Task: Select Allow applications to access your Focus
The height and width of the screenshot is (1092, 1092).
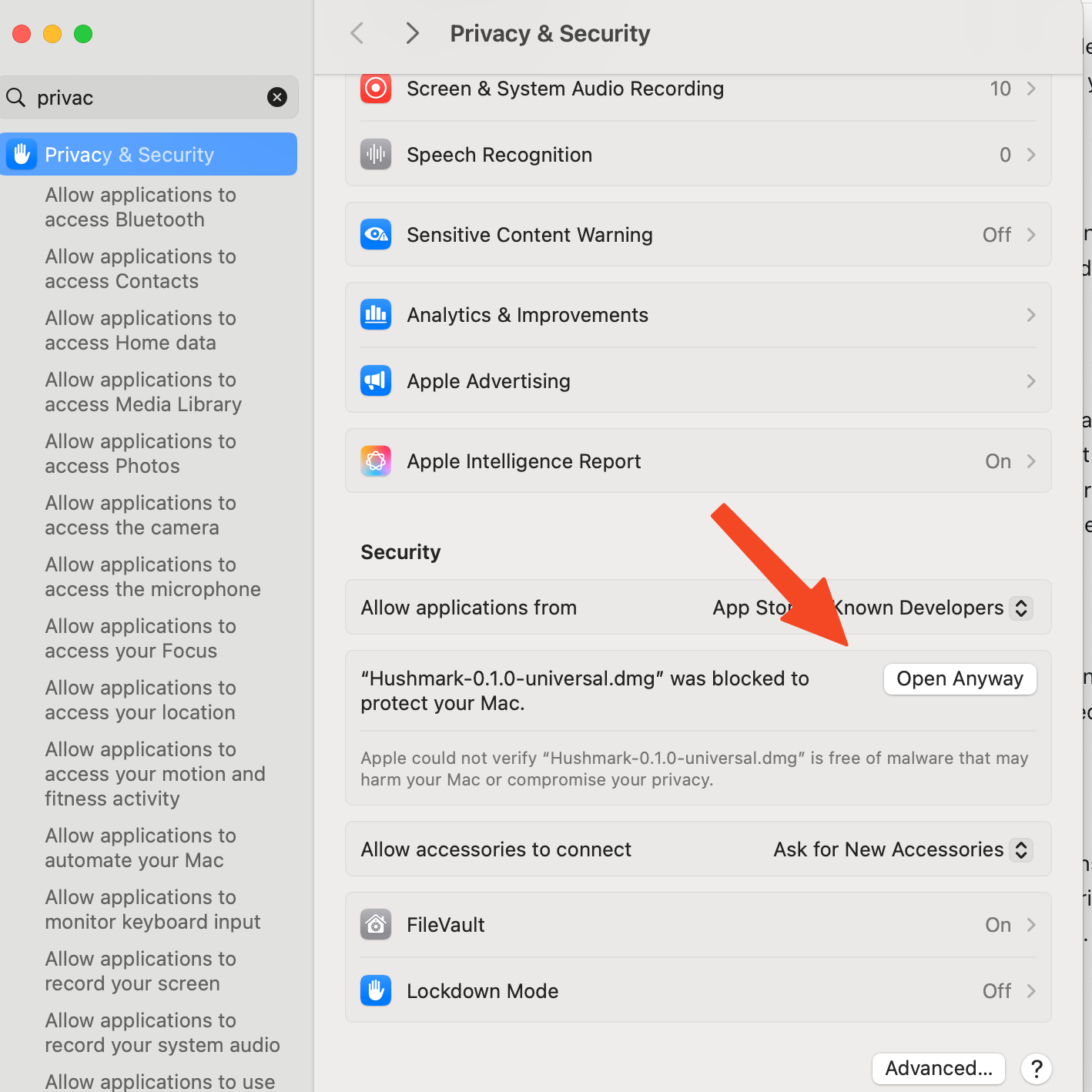Action: coord(140,638)
